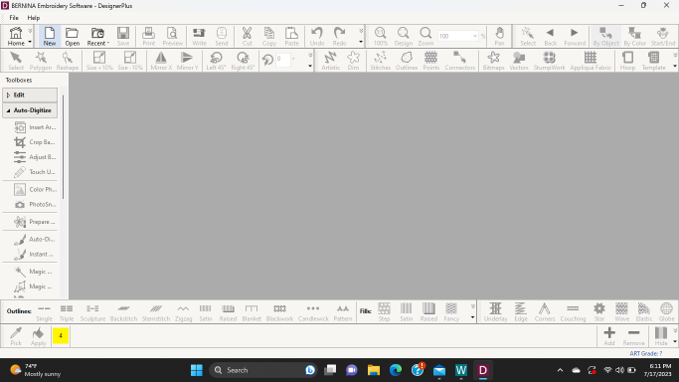Open Print Preview icon
This screenshot has width=679, height=382.
(x=172, y=36)
